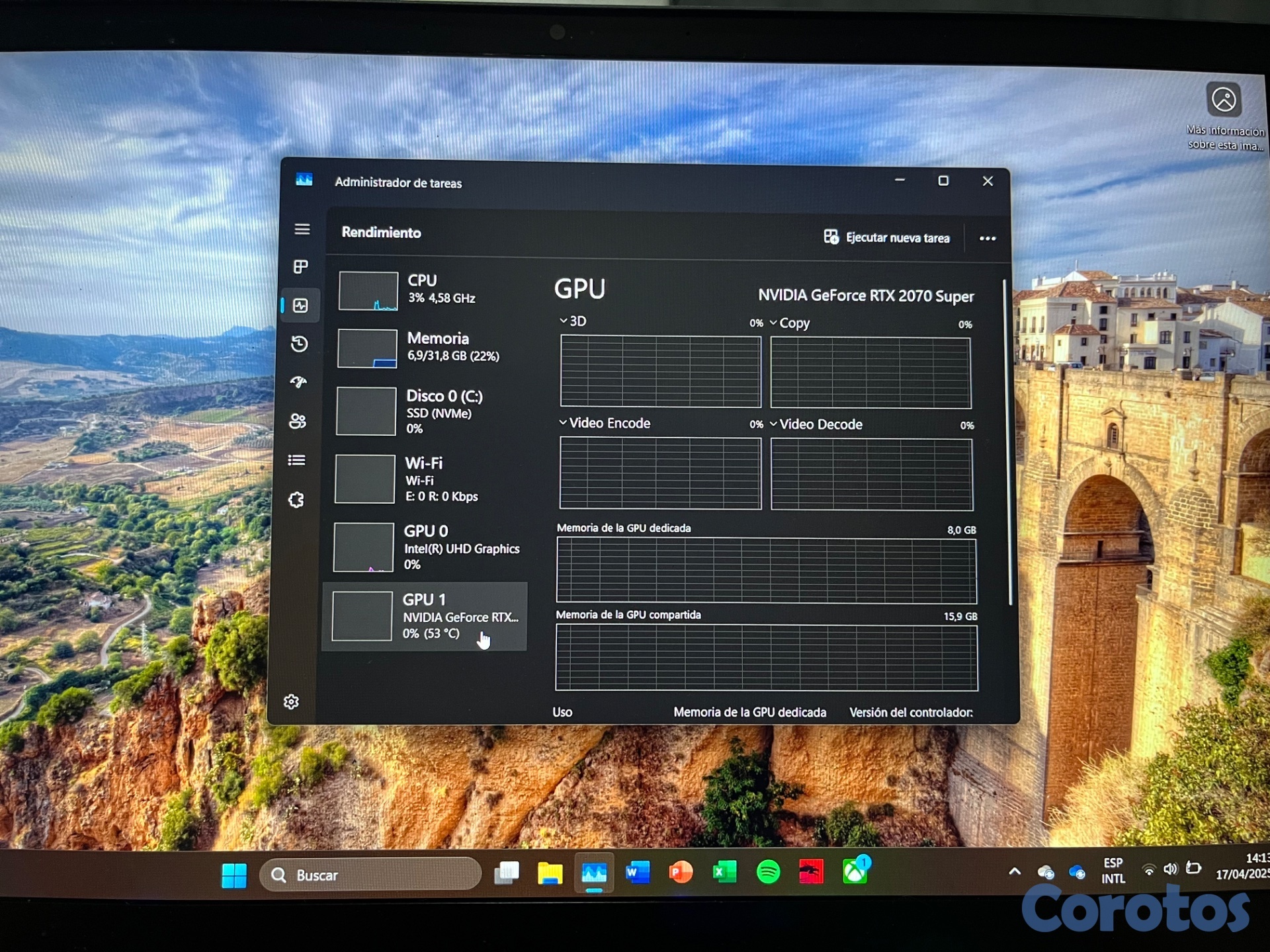Open the Copy engine graph dropdown
The image size is (1270, 952).
(790, 323)
